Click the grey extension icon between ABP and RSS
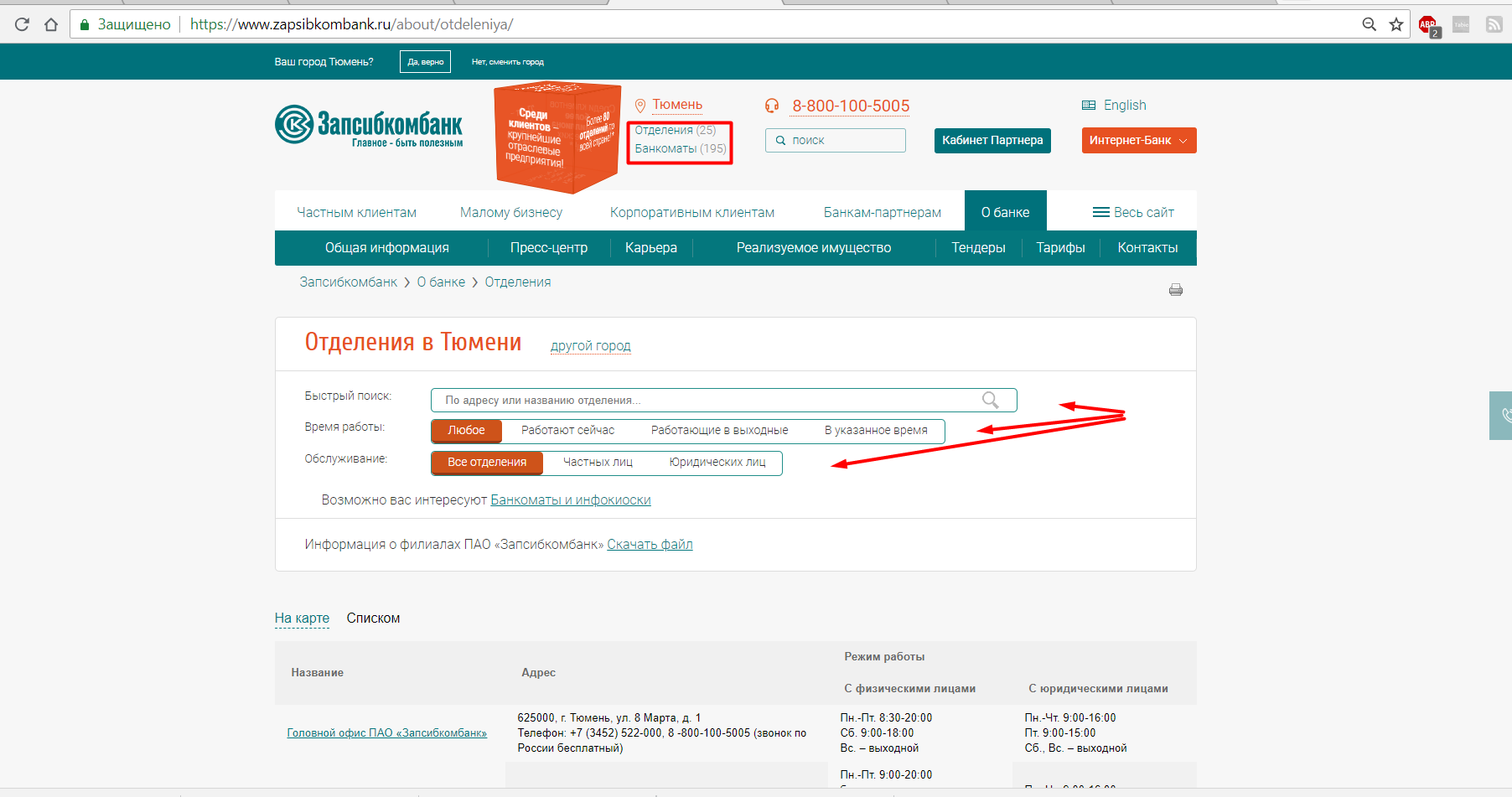 [x=1461, y=24]
